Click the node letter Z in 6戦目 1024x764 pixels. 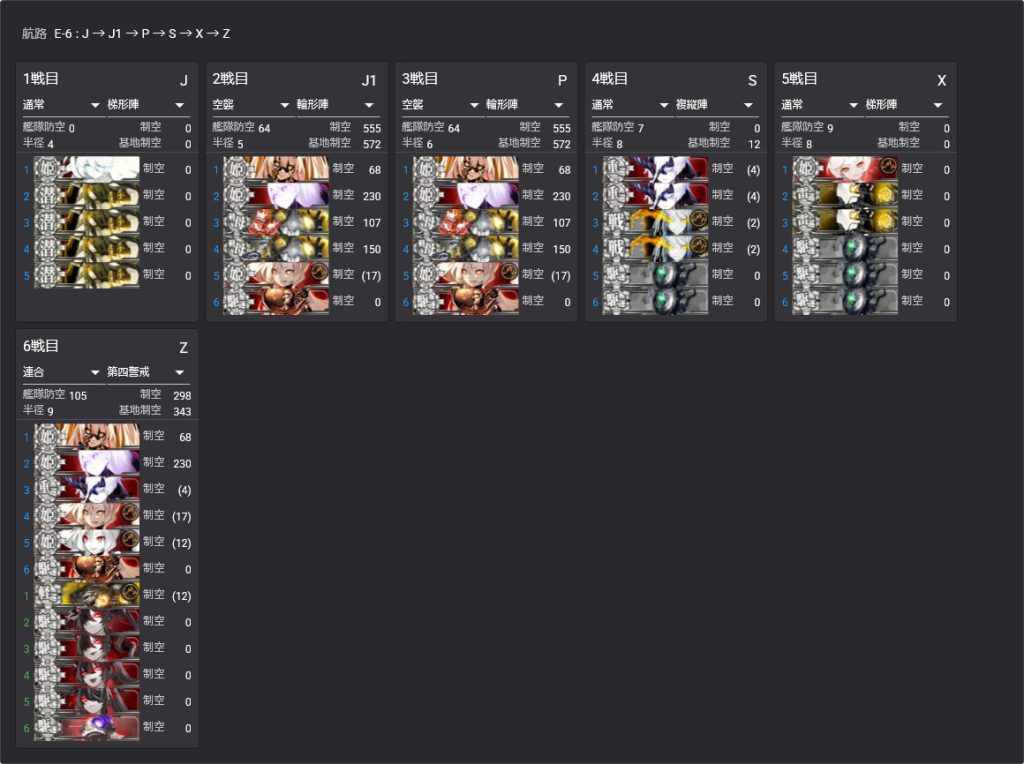point(183,348)
